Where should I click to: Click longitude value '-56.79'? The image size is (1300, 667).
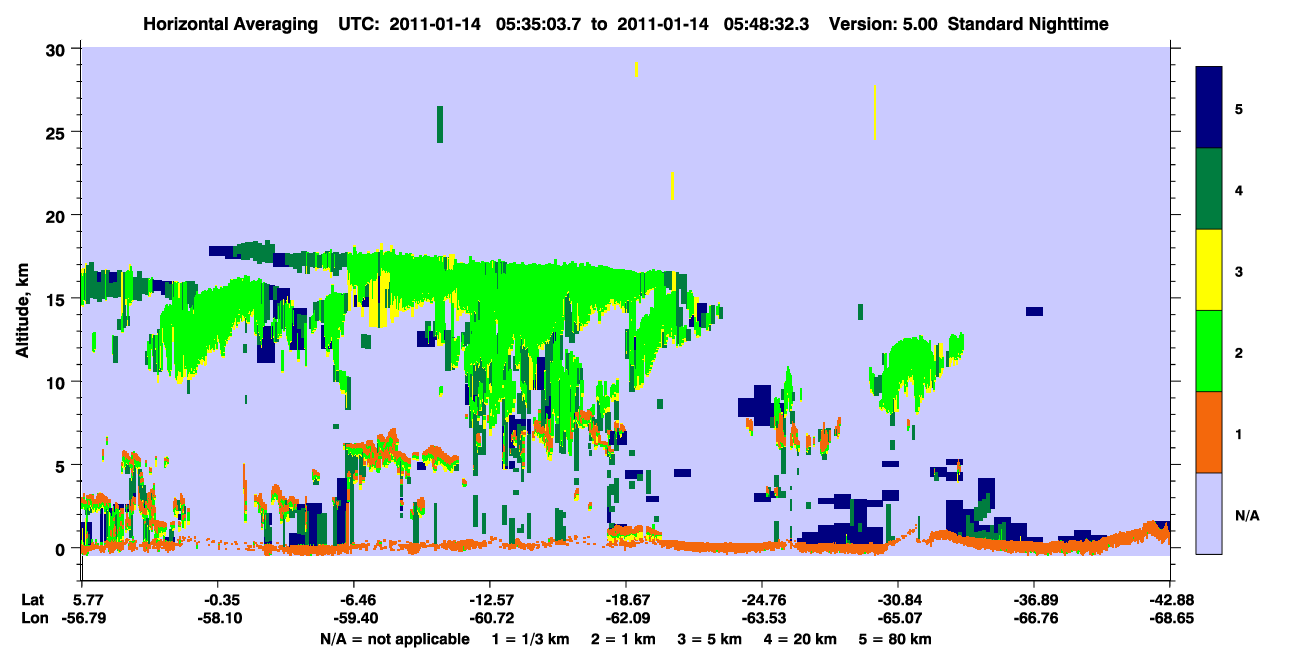(82, 618)
